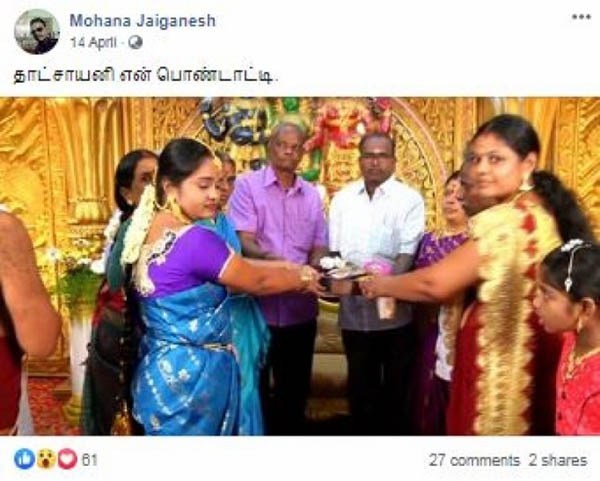Click the white flower vase in photo

(x=78, y=356)
